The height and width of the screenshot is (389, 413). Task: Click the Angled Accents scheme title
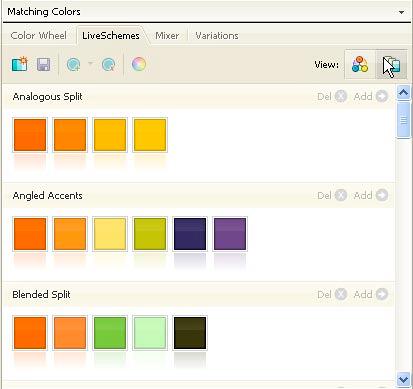point(47,195)
